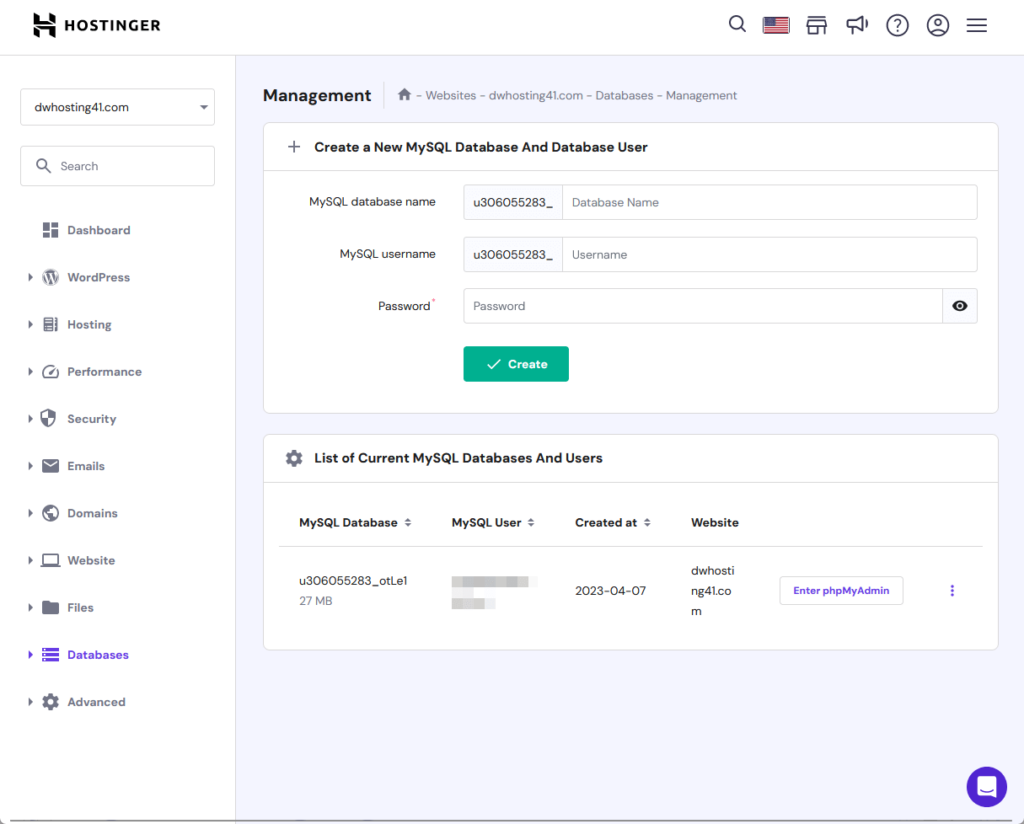Click the Hostinger logo
The image size is (1024, 824).
click(x=97, y=25)
